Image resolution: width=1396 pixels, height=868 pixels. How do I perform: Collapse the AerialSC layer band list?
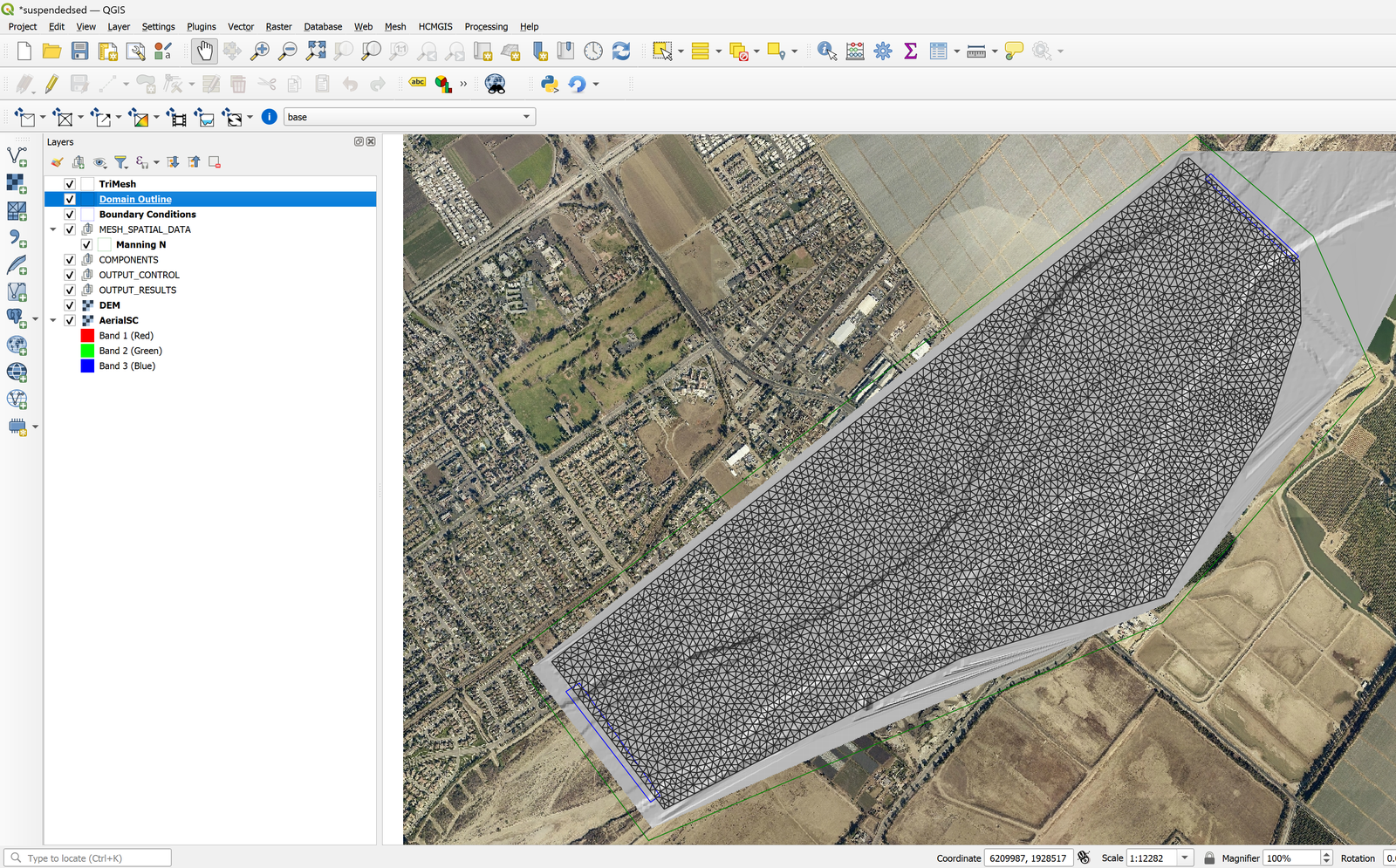tap(53, 321)
